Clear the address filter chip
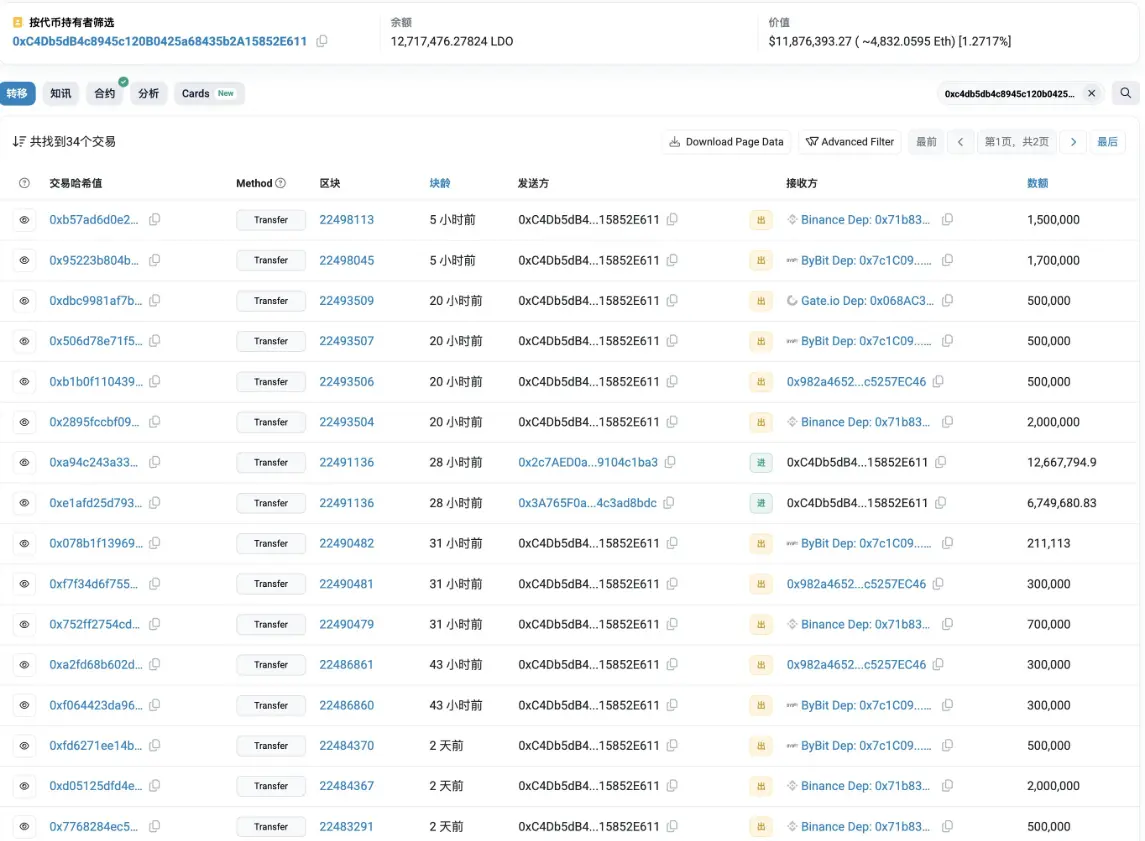The width and height of the screenshot is (1145, 841). pos(1092,93)
